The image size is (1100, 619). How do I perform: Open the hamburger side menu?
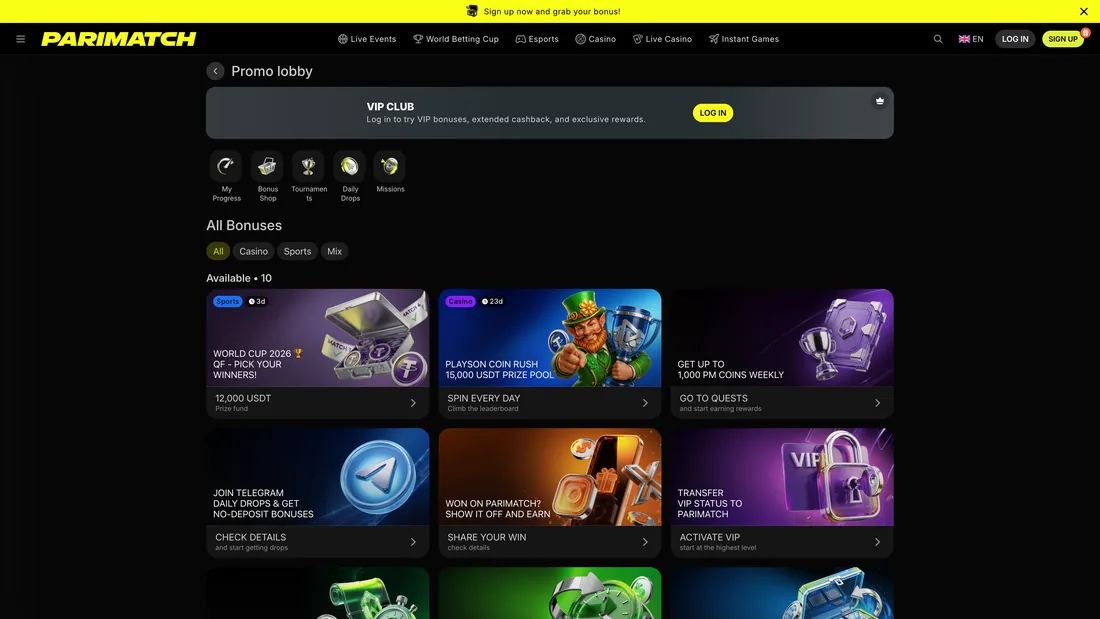point(20,39)
